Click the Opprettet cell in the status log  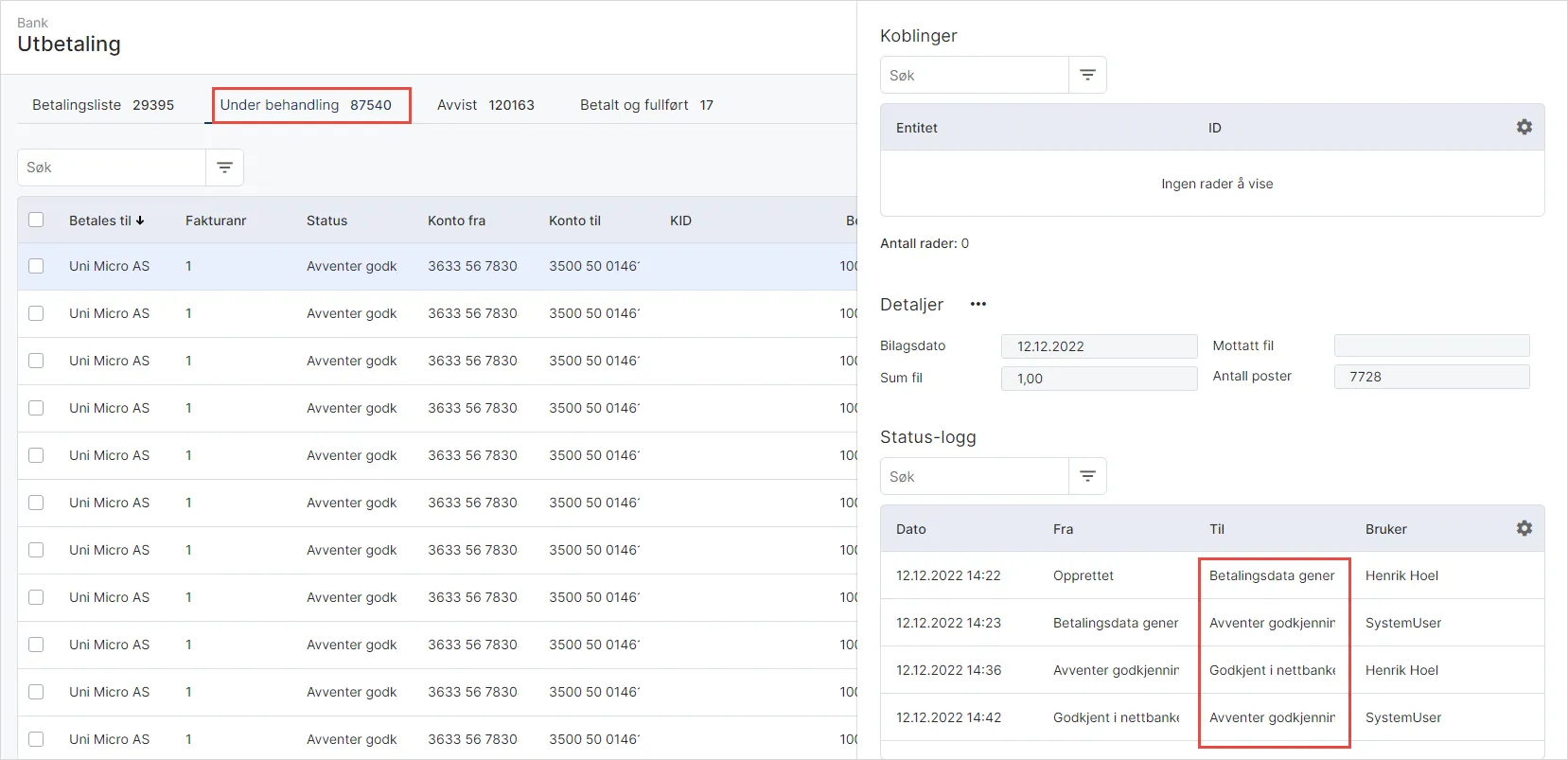click(x=1084, y=575)
